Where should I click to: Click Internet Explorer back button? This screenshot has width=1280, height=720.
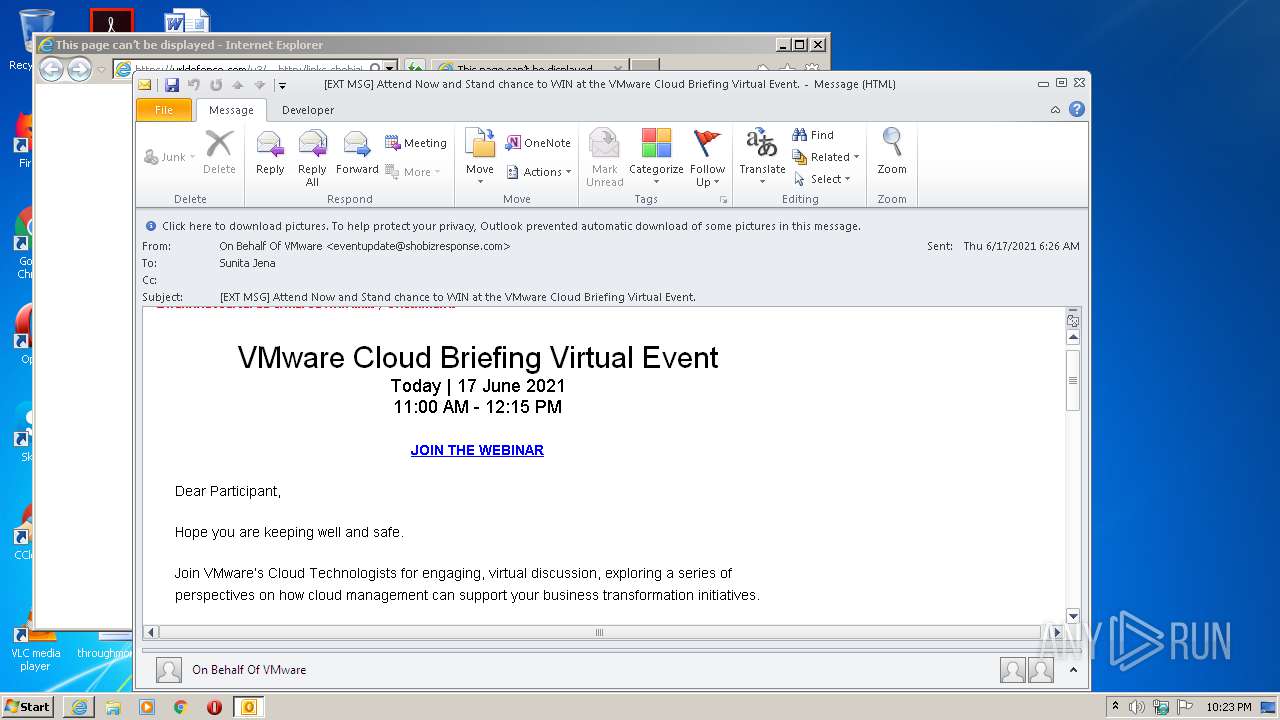[51, 69]
